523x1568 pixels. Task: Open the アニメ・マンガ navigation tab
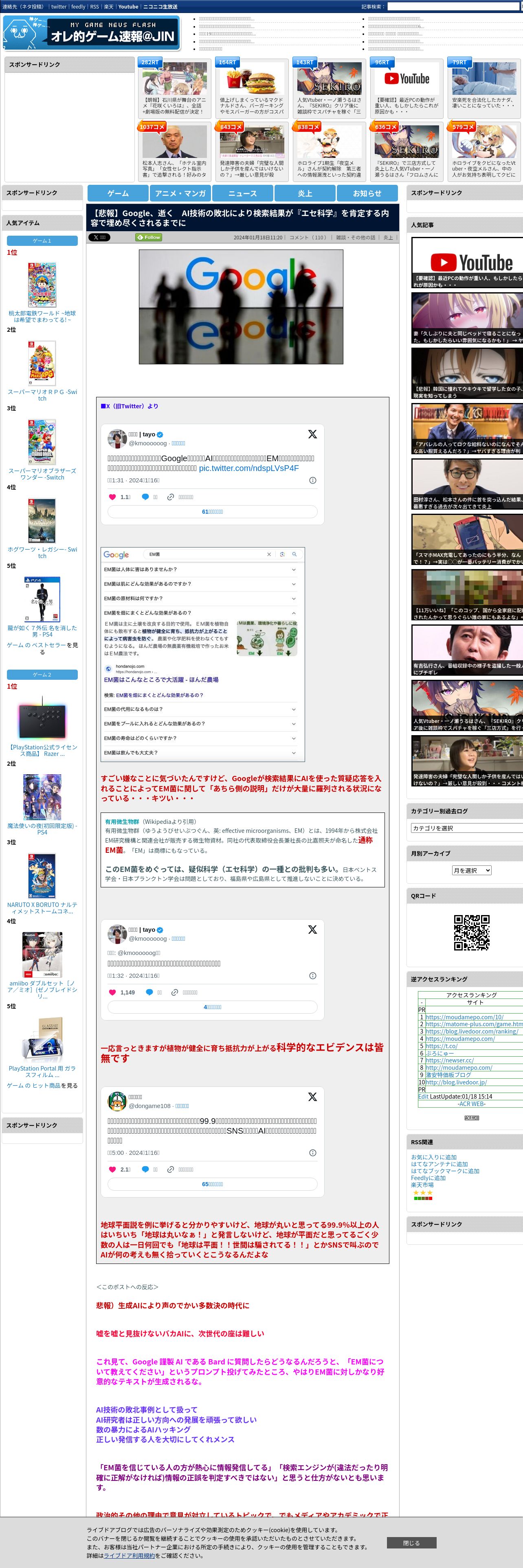tap(180, 193)
